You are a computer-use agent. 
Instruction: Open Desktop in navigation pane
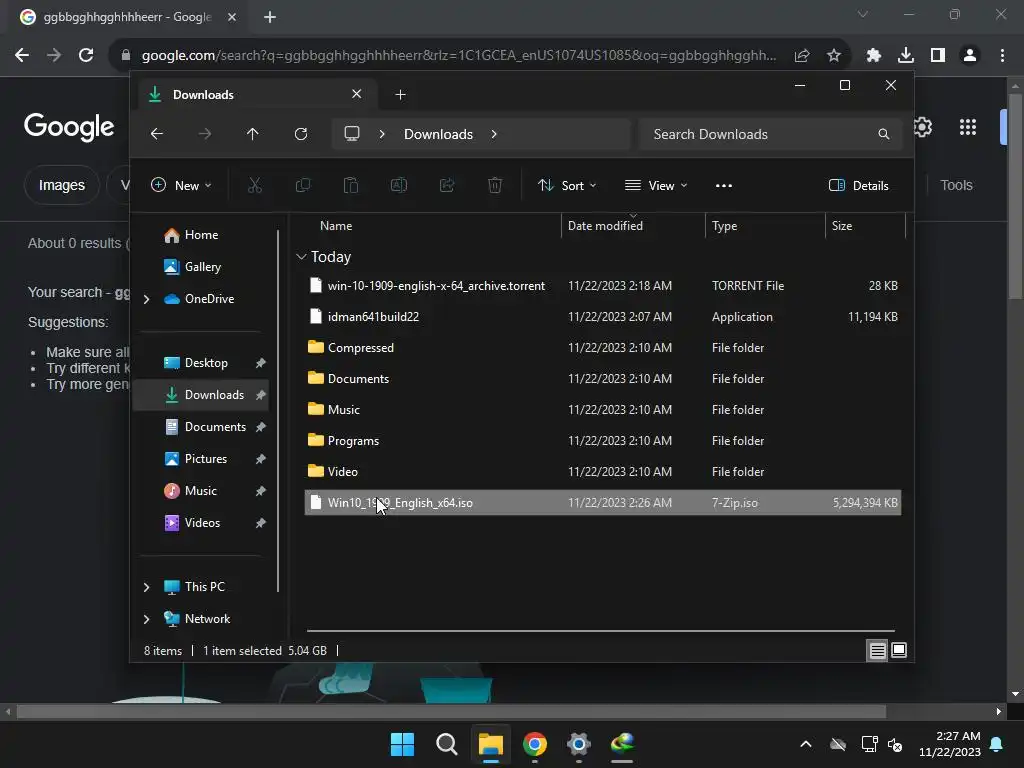coord(206,363)
